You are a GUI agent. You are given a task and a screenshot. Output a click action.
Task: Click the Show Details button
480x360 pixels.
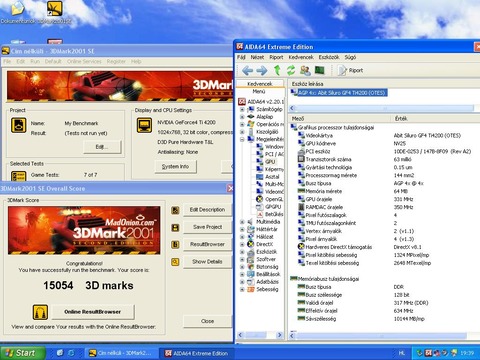point(207,262)
